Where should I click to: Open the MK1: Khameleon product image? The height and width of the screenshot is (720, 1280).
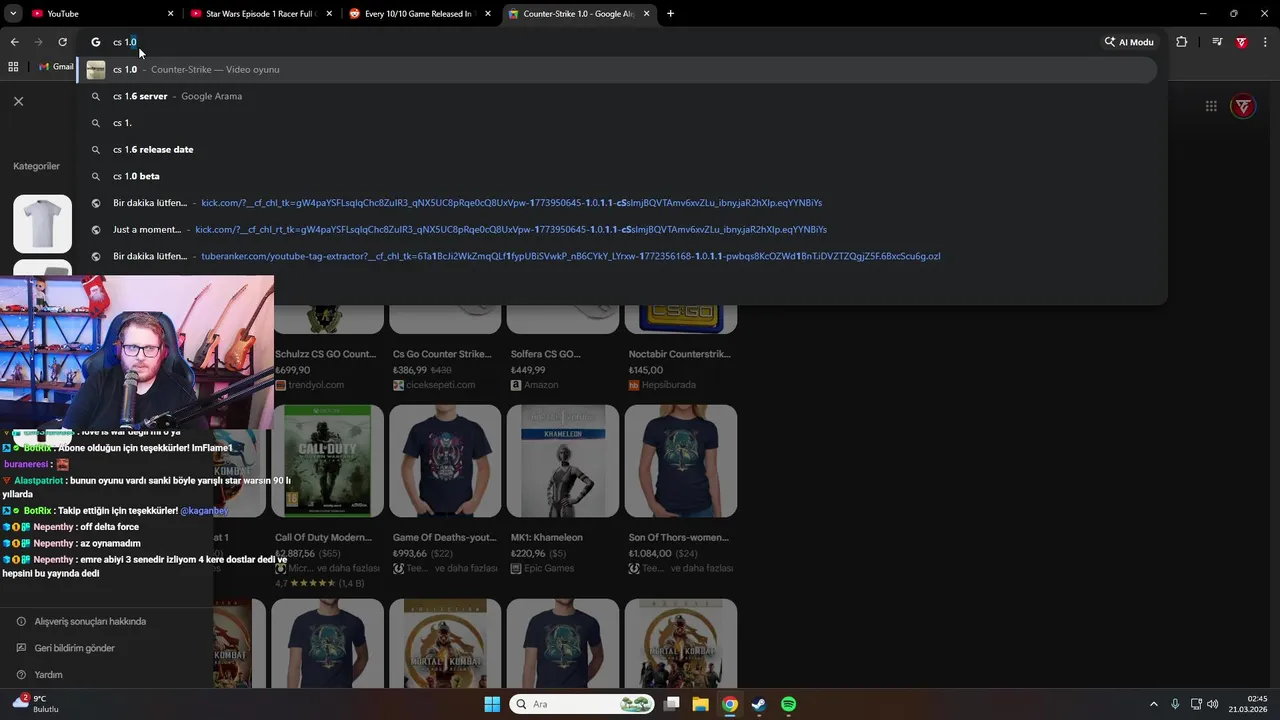563,461
